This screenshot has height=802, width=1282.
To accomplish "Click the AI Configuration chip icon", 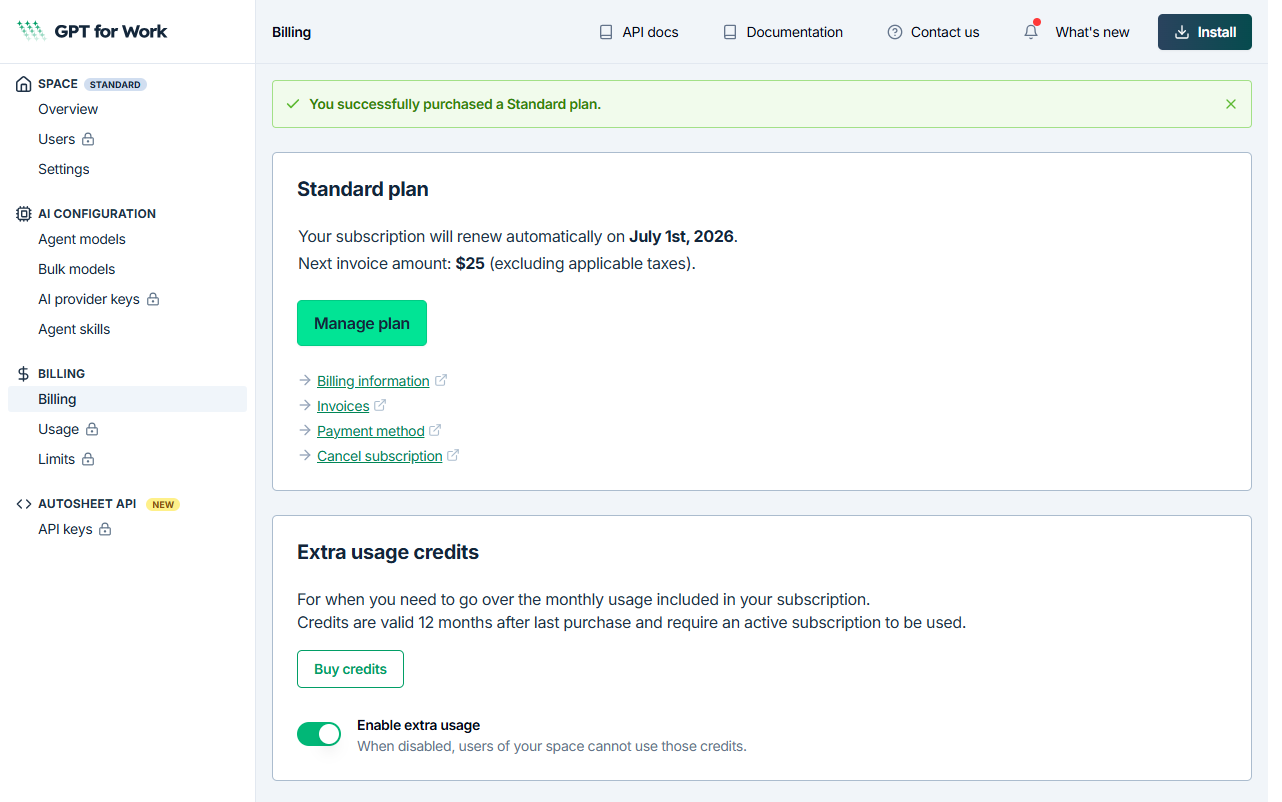I will (24, 214).
